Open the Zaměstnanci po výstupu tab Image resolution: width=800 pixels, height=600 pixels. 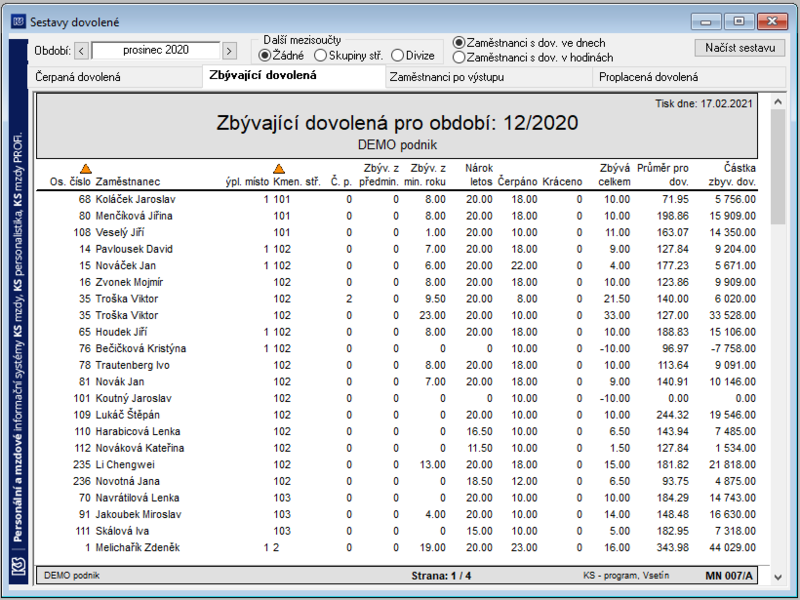(x=489, y=78)
